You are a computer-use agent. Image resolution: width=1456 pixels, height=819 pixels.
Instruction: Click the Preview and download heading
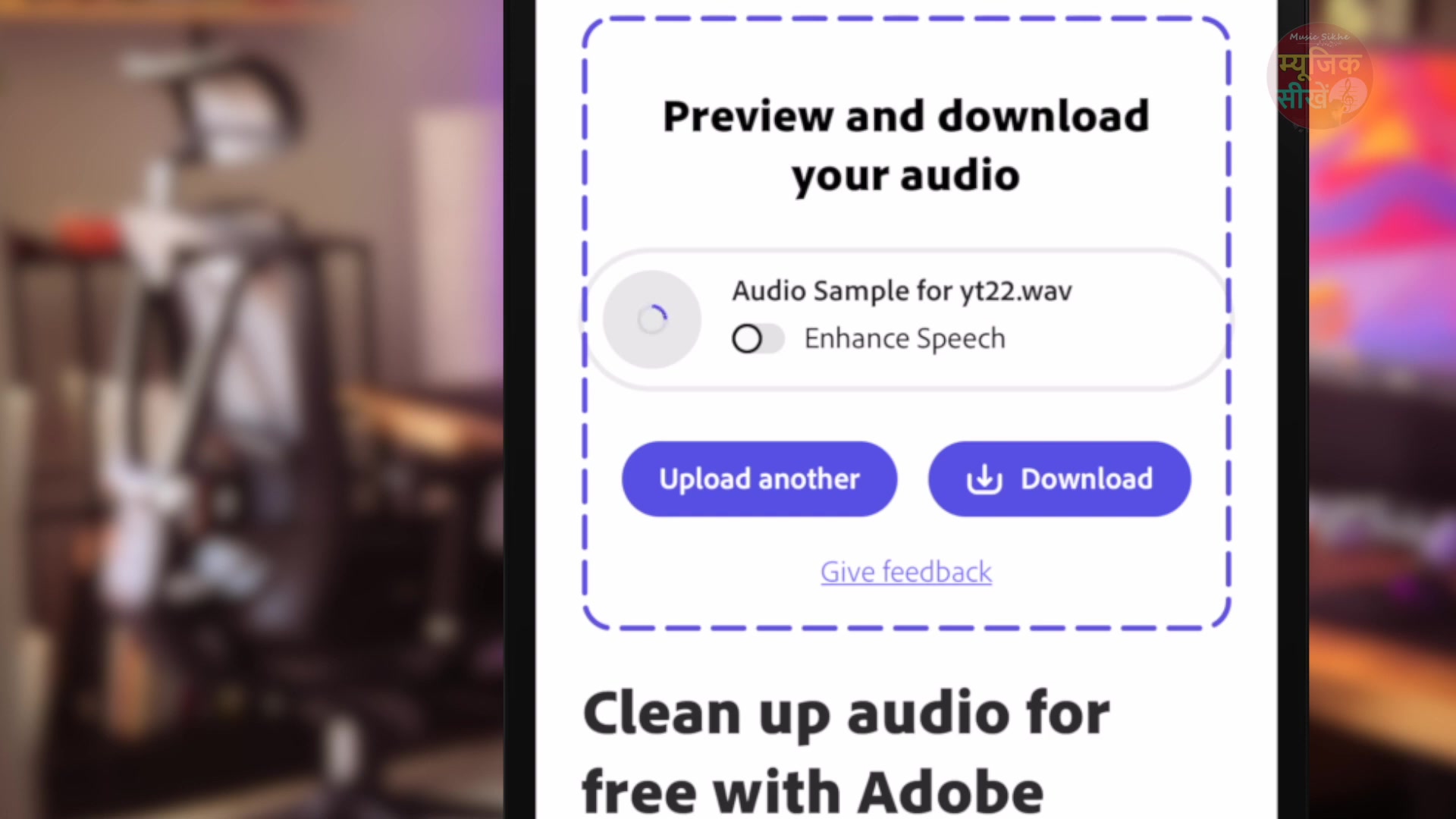[906, 116]
